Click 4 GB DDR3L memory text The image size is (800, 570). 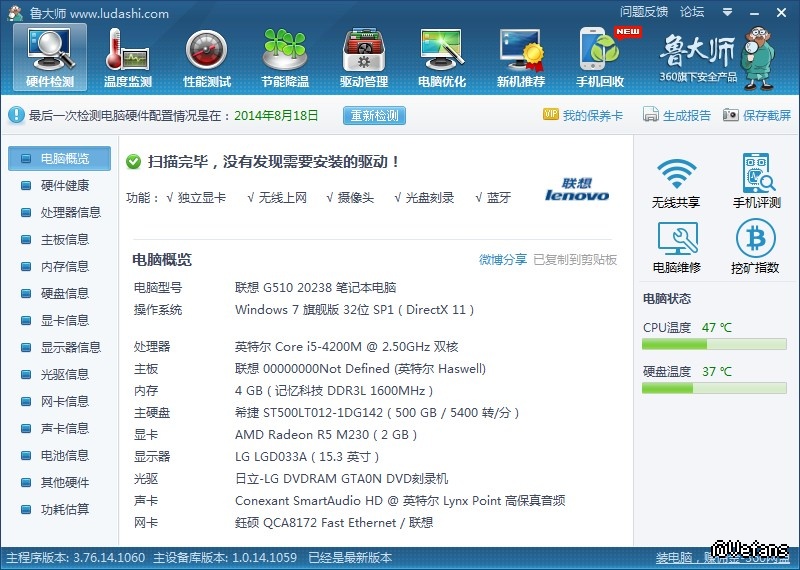pos(334,391)
